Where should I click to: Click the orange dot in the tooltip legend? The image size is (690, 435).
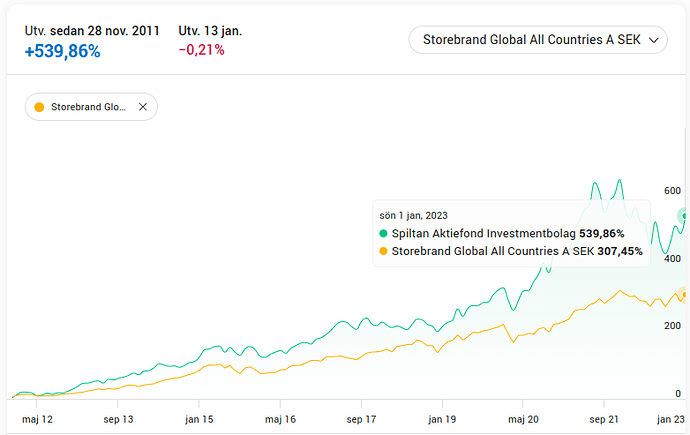click(383, 251)
